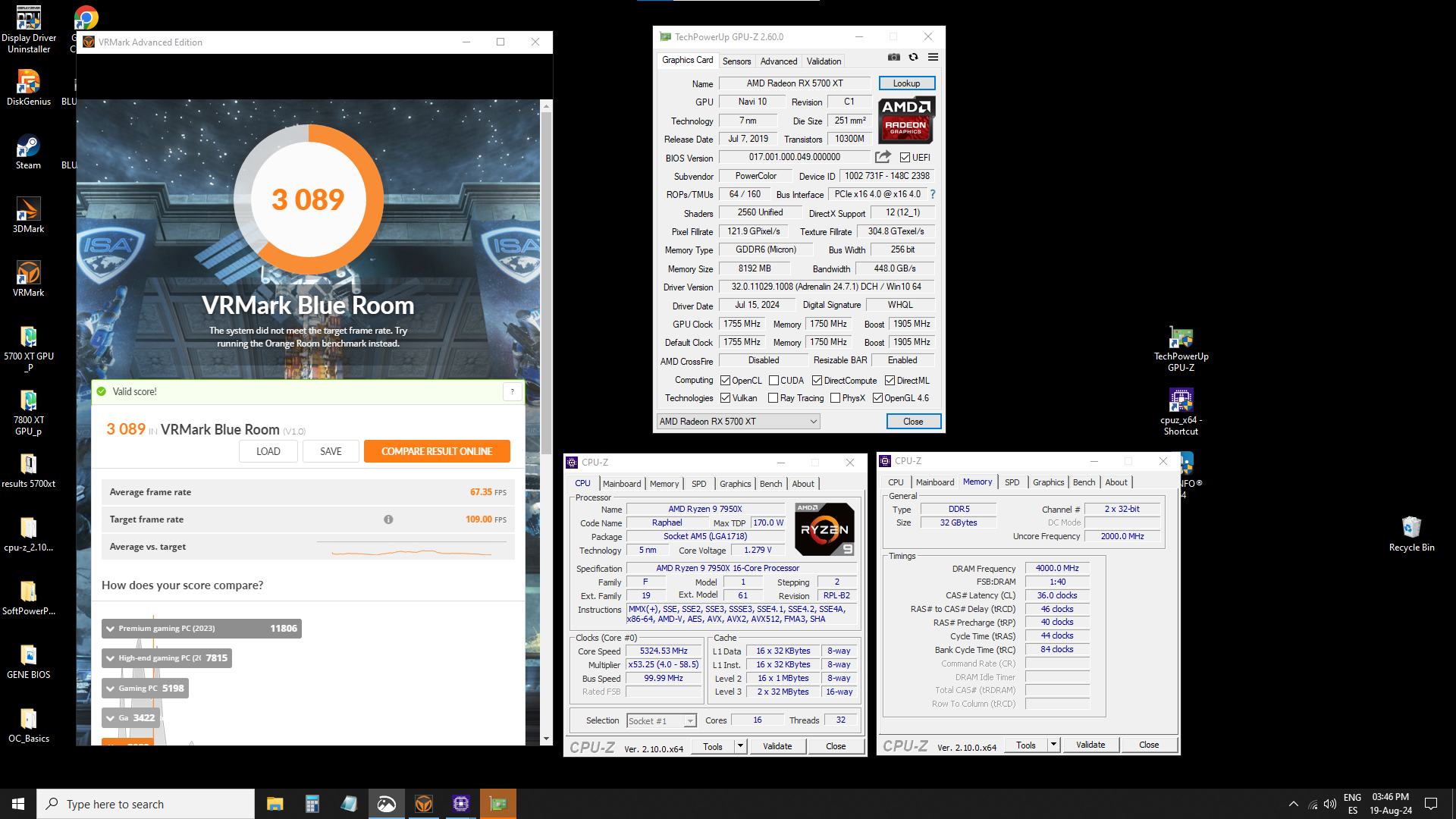Click LOAD button in VRMark
The width and height of the screenshot is (1456, 819).
268,451
